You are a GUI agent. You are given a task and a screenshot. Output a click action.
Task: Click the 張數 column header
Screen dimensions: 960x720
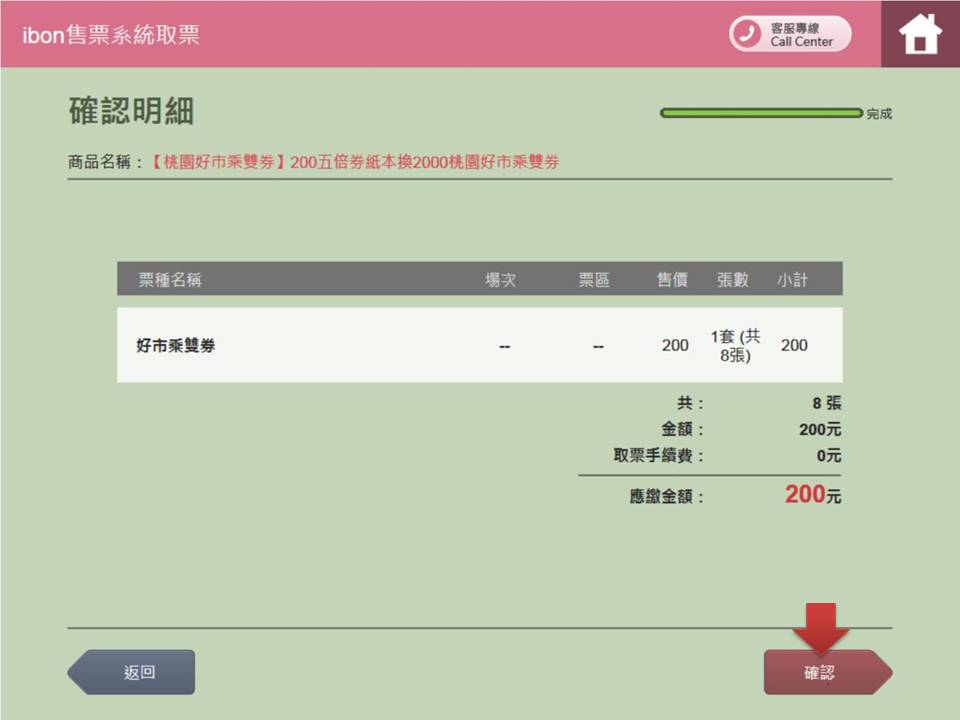tap(733, 280)
